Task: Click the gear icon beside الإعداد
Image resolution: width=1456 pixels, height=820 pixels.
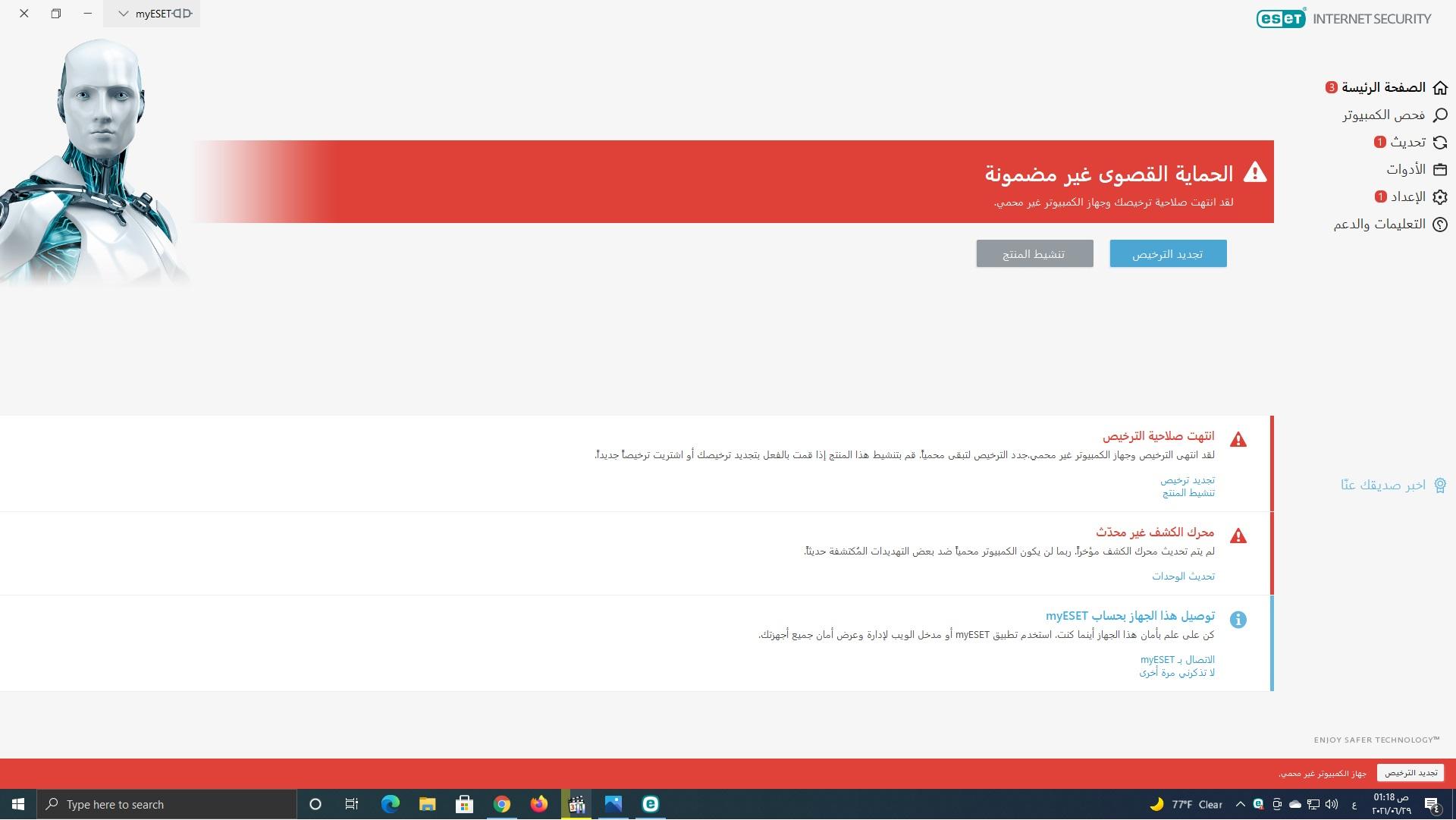Action: point(1440,196)
